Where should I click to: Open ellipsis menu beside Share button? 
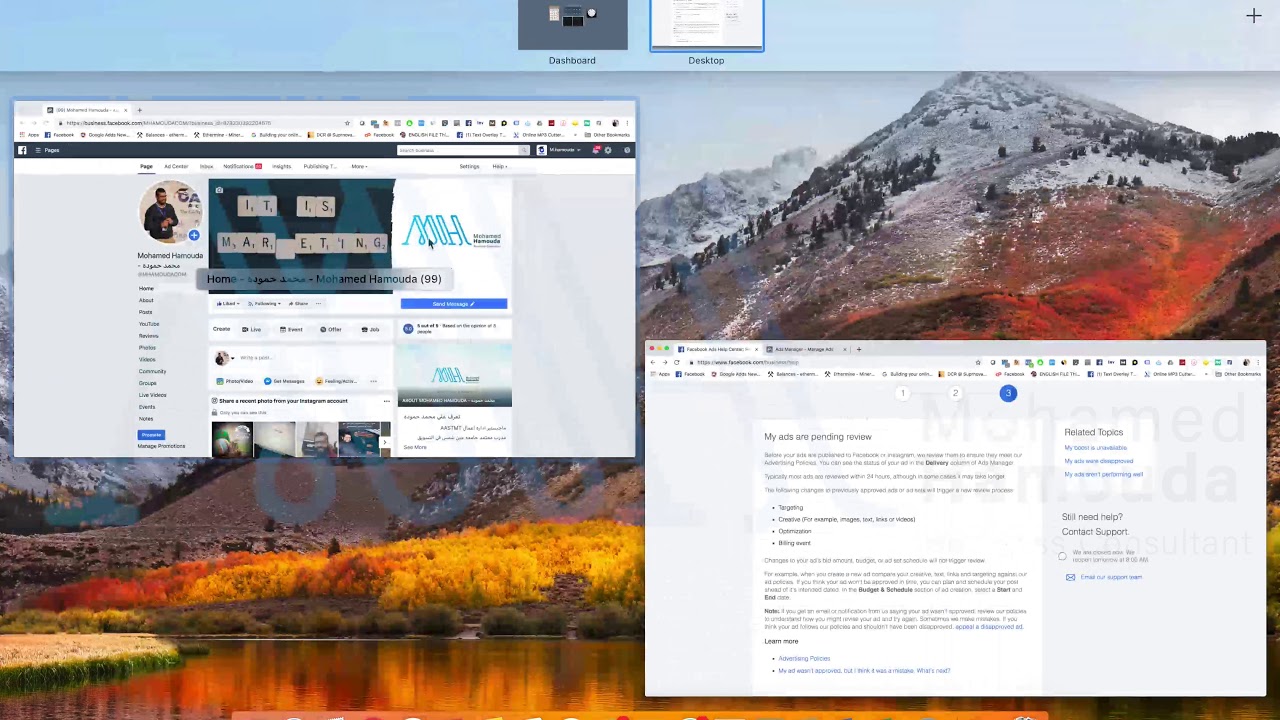pos(318,303)
